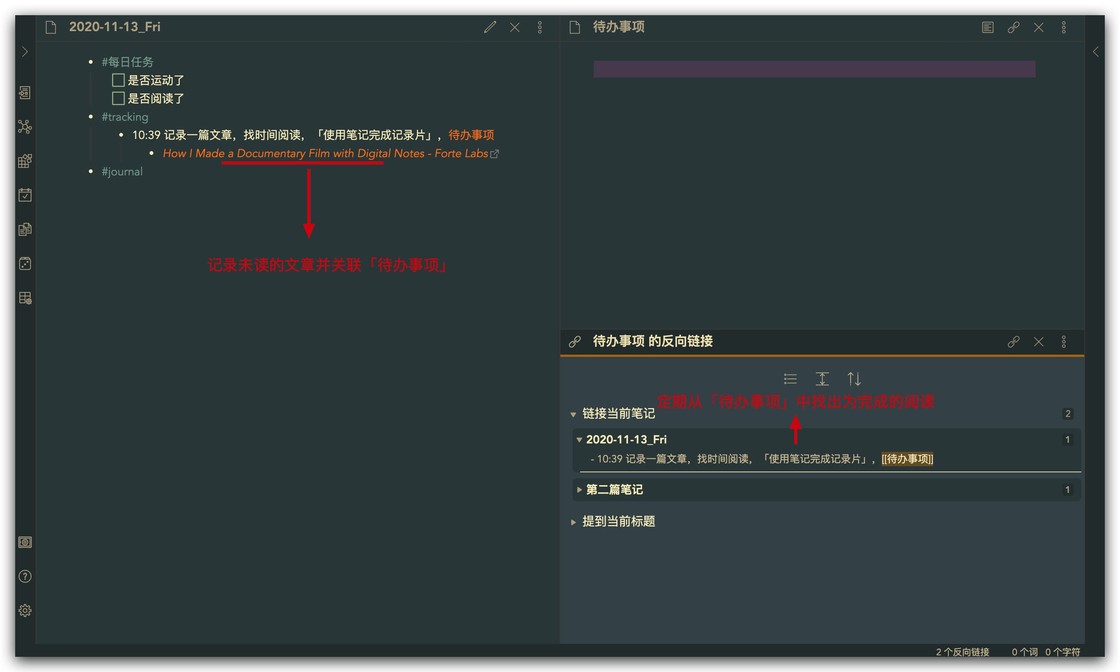Close the backlinks pane
This screenshot has height=672, width=1120.
click(1039, 341)
